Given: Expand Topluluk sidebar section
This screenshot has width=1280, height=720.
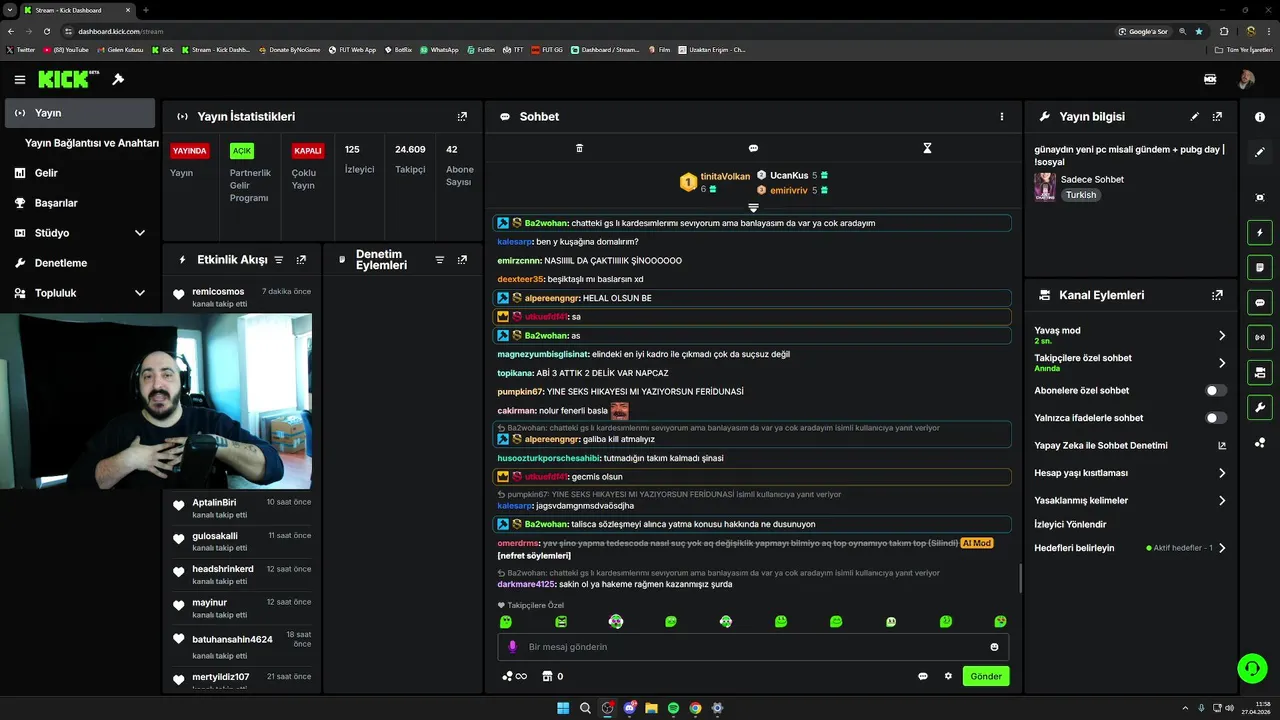Looking at the screenshot, I should click(x=140, y=293).
